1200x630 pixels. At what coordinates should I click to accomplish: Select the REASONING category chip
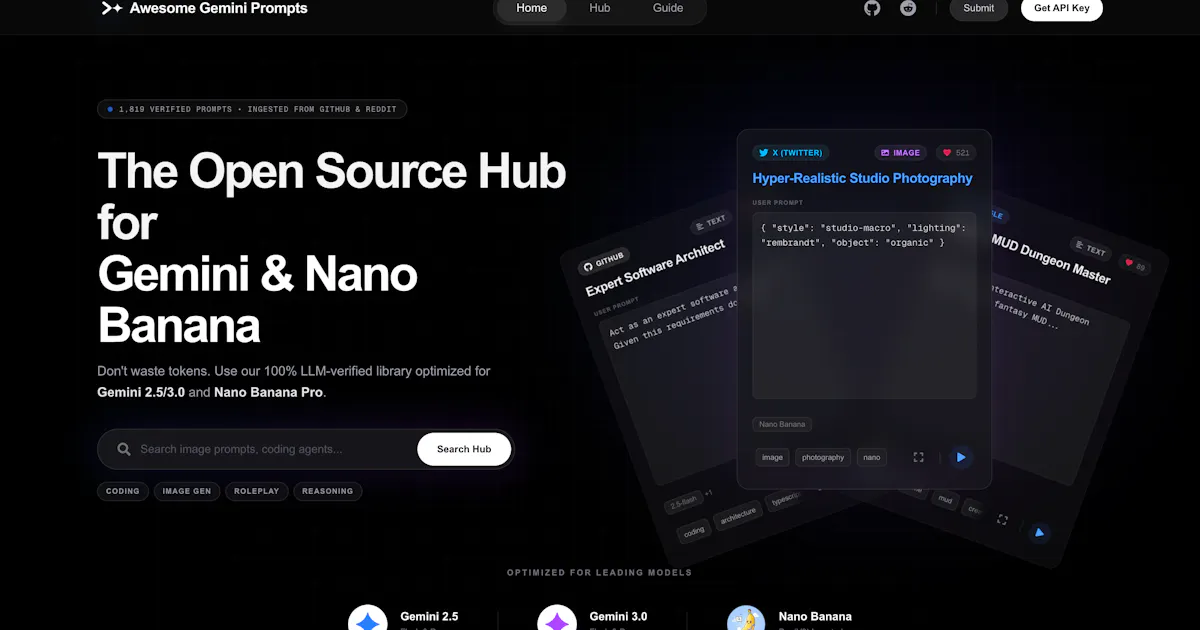pos(328,491)
